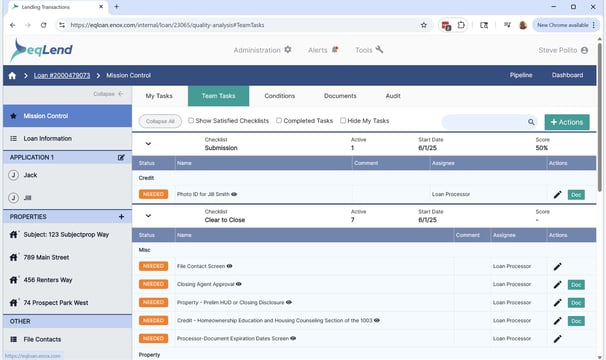Click the house icon for 789 Main Street

(14, 257)
